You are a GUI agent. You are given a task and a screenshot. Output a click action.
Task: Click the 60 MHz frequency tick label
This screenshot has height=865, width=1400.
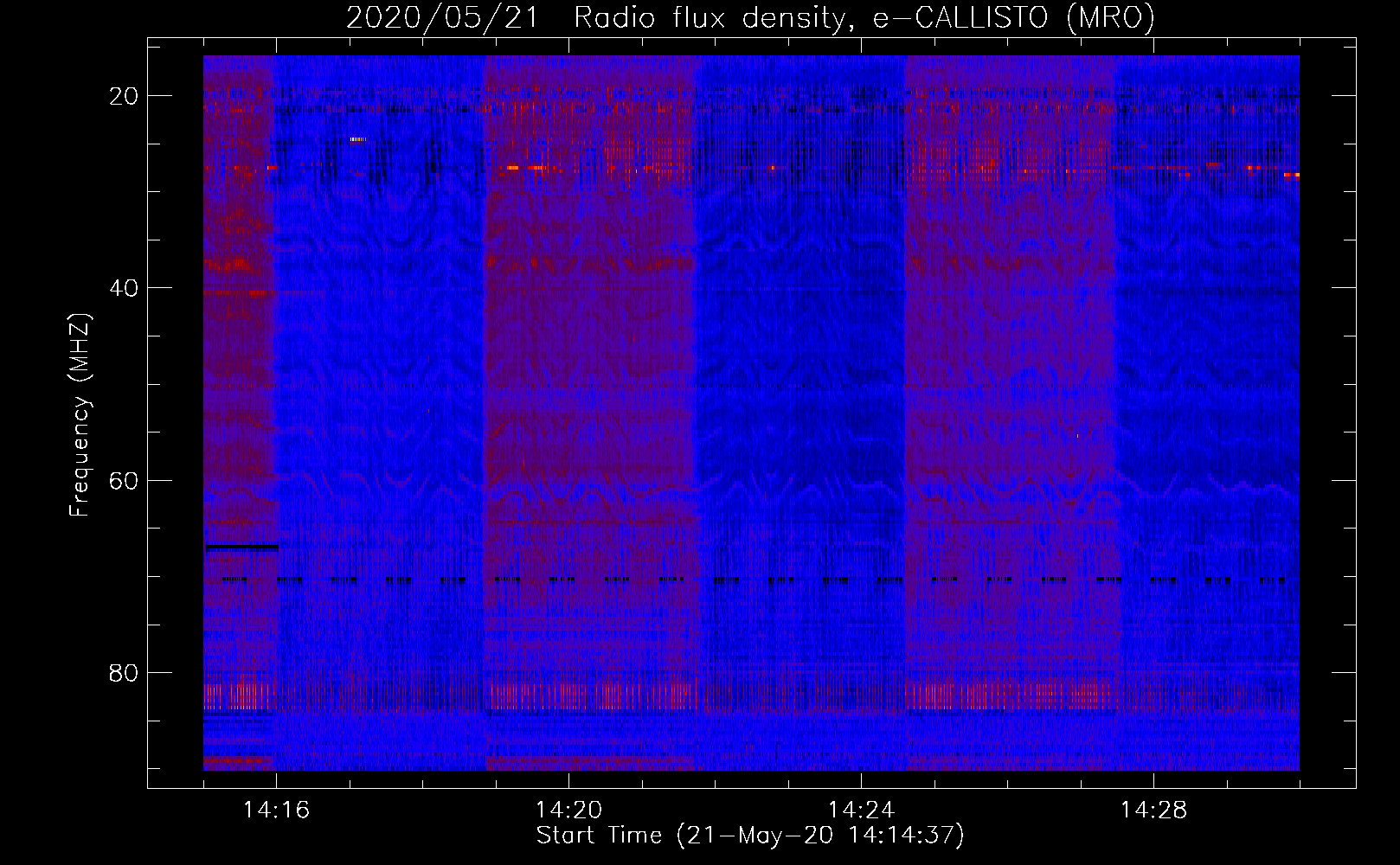[124, 480]
